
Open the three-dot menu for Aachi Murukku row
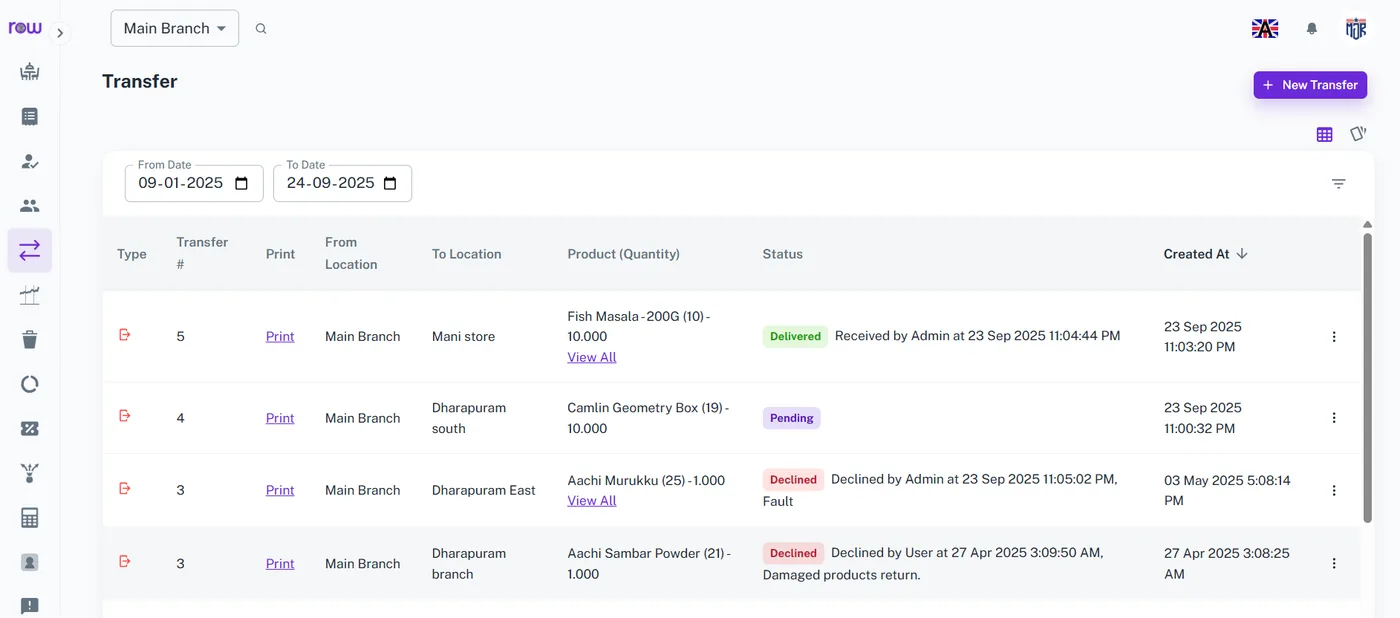(x=1334, y=490)
